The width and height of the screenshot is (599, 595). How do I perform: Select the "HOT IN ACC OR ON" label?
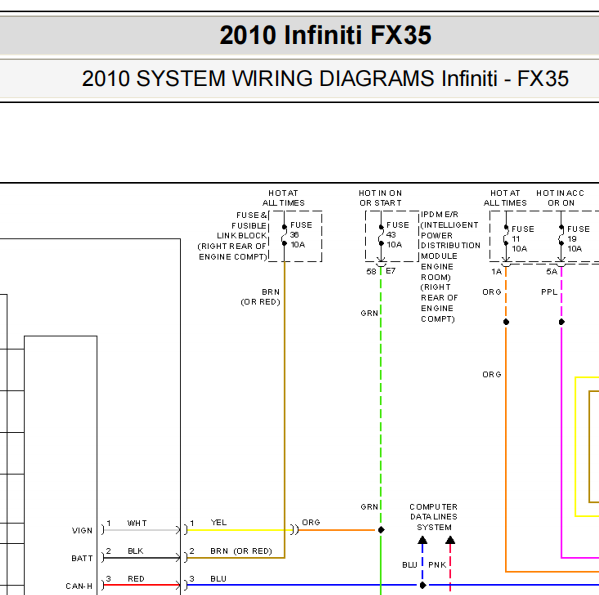tap(560, 198)
